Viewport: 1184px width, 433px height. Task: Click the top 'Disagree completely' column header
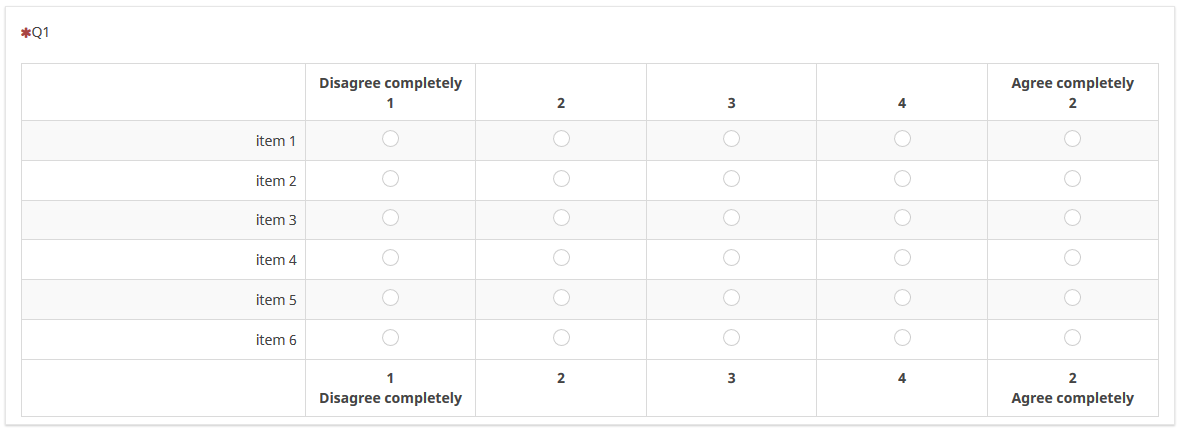pos(390,83)
